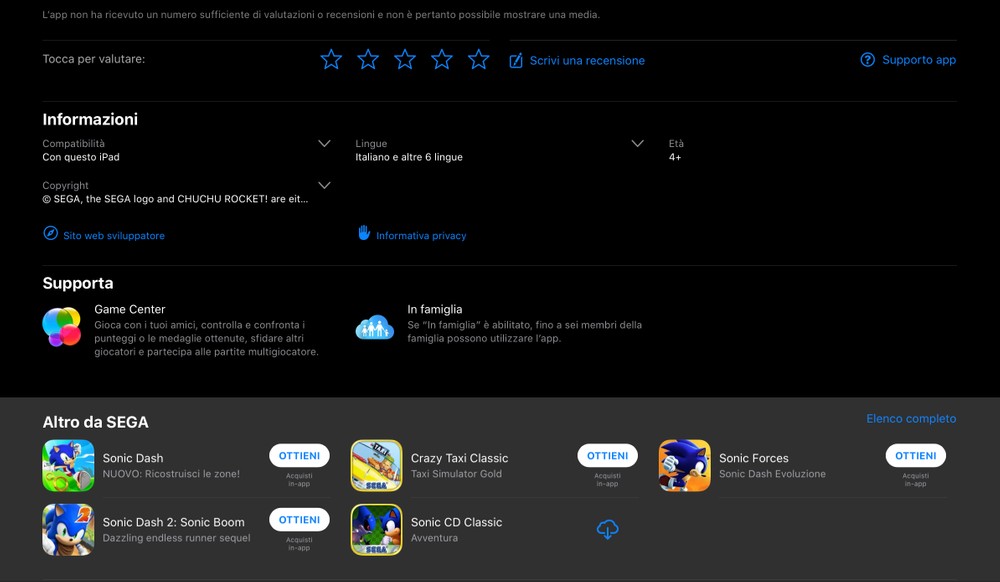Expand the Compatibilità section
Screen dimensions: 1000x582
[324, 144]
